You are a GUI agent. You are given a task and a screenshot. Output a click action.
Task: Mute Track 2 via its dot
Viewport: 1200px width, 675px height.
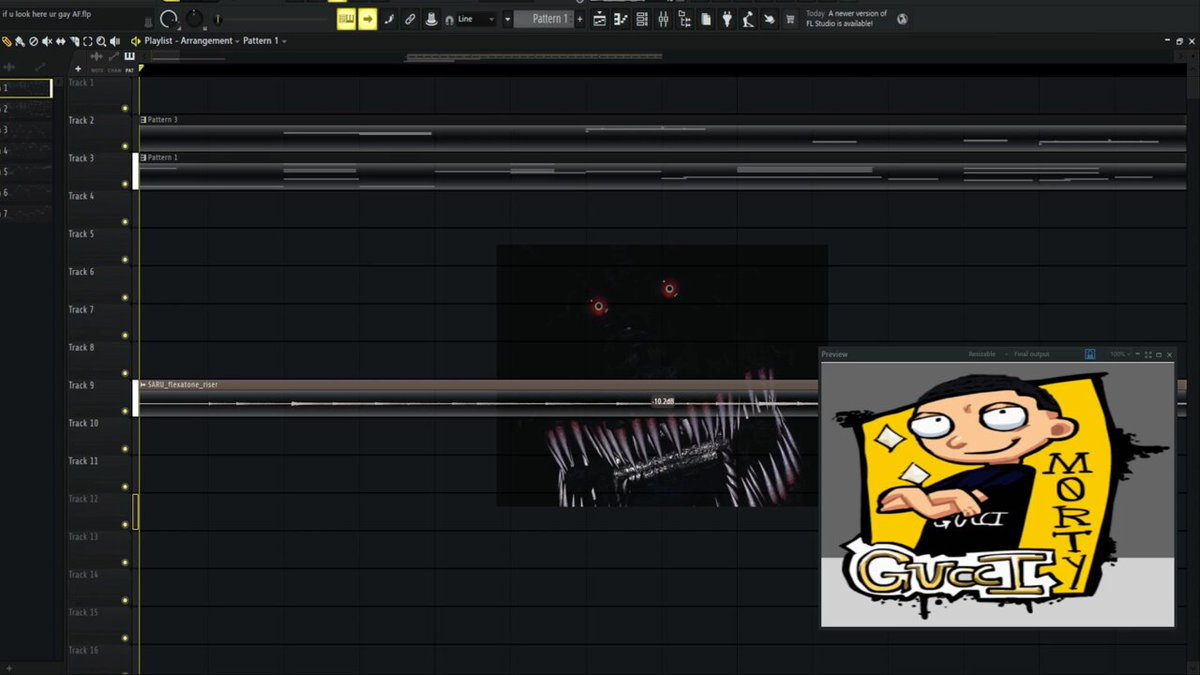125,146
